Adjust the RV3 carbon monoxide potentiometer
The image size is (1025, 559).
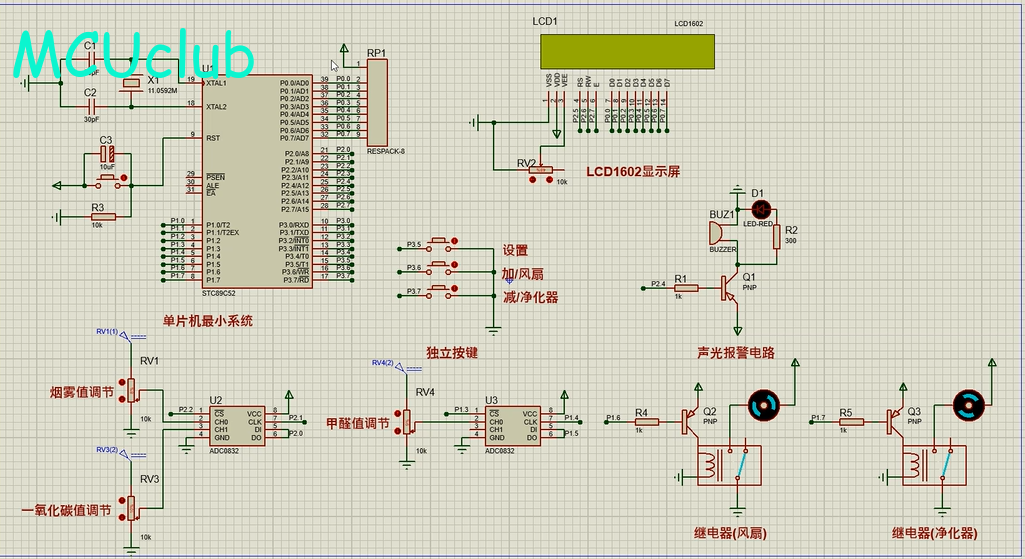tap(132, 509)
